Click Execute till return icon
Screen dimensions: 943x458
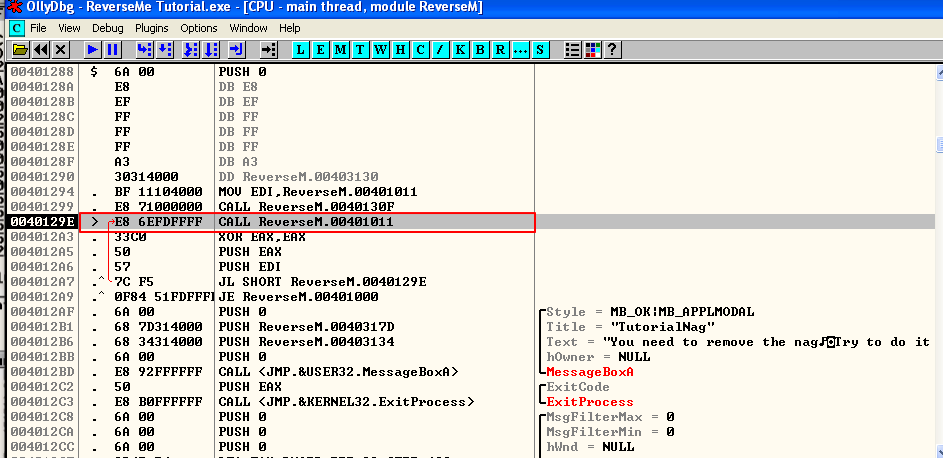(237, 49)
